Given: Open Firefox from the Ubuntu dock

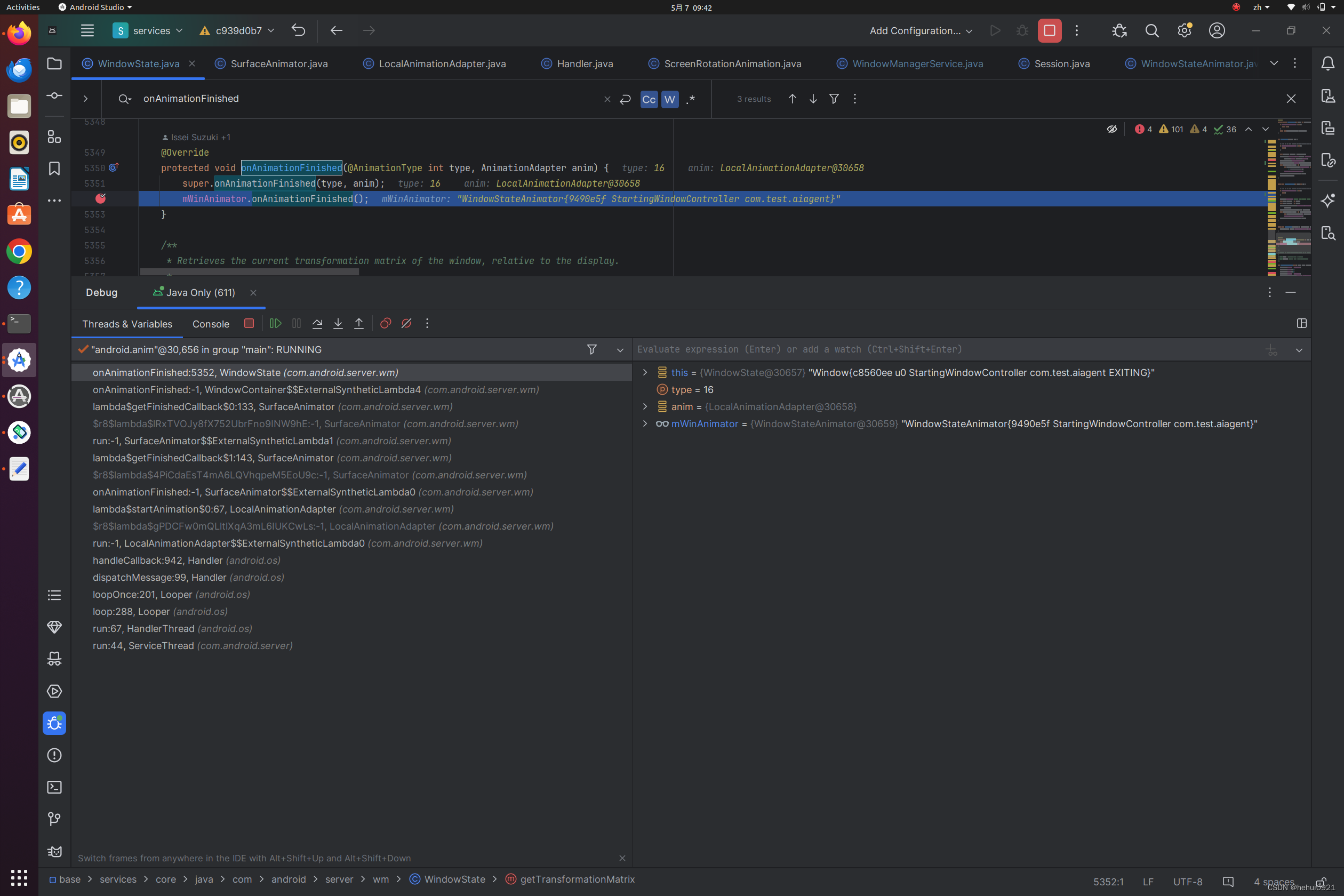Looking at the screenshot, I should pos(19,33).
